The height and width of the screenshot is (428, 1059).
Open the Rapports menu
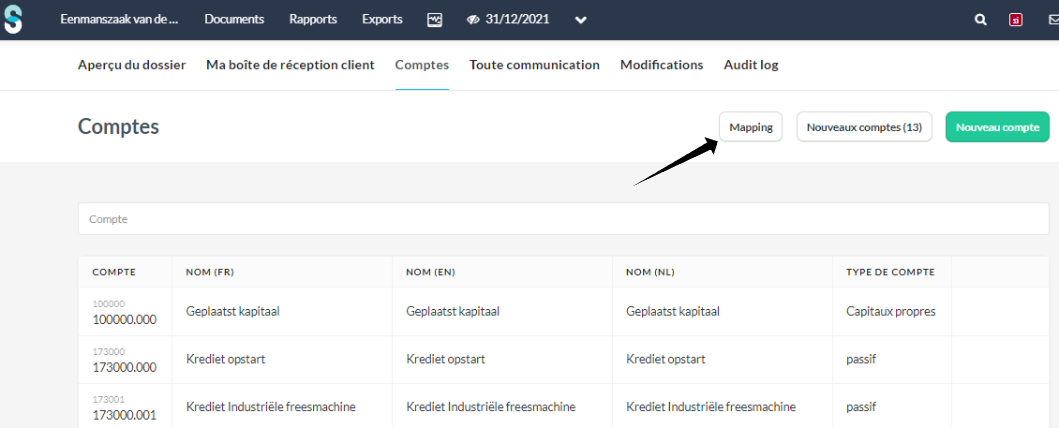coord(313,20)
